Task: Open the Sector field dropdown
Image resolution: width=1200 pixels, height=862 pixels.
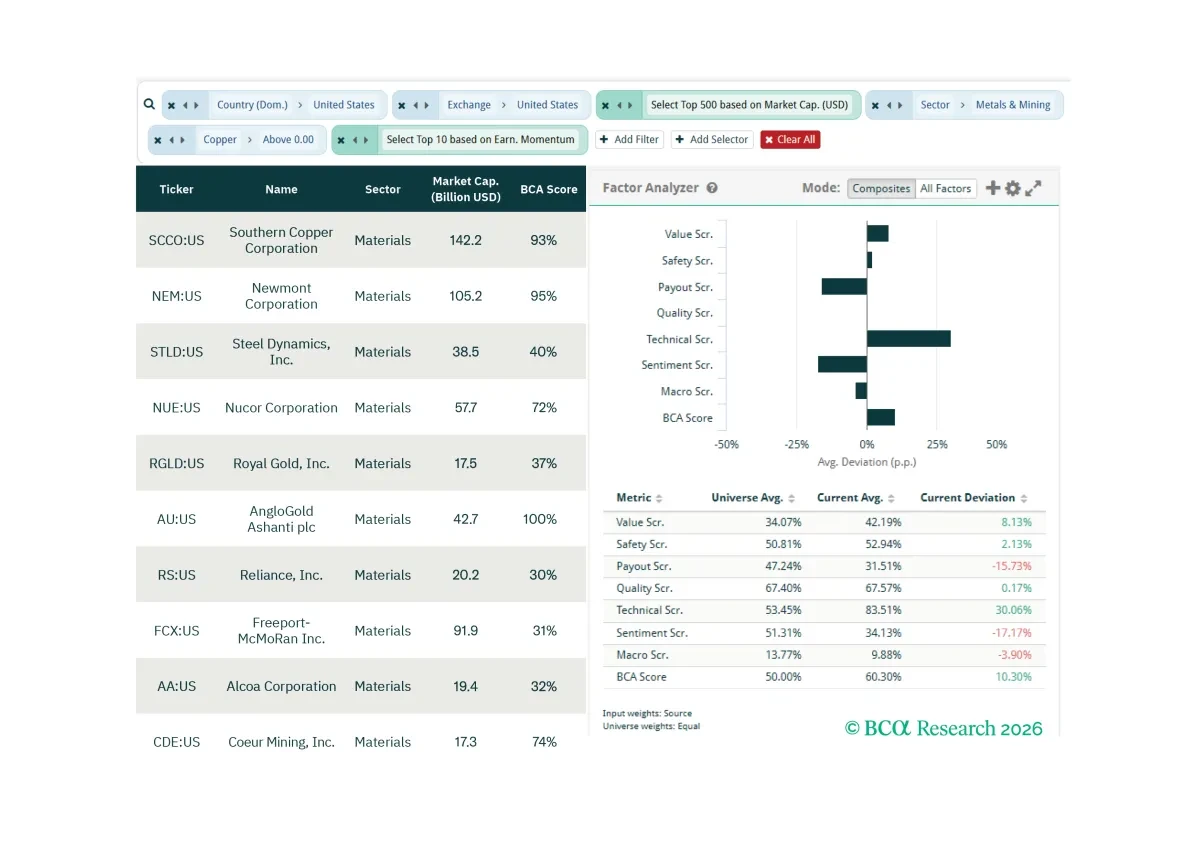Action: coord(935,105)
